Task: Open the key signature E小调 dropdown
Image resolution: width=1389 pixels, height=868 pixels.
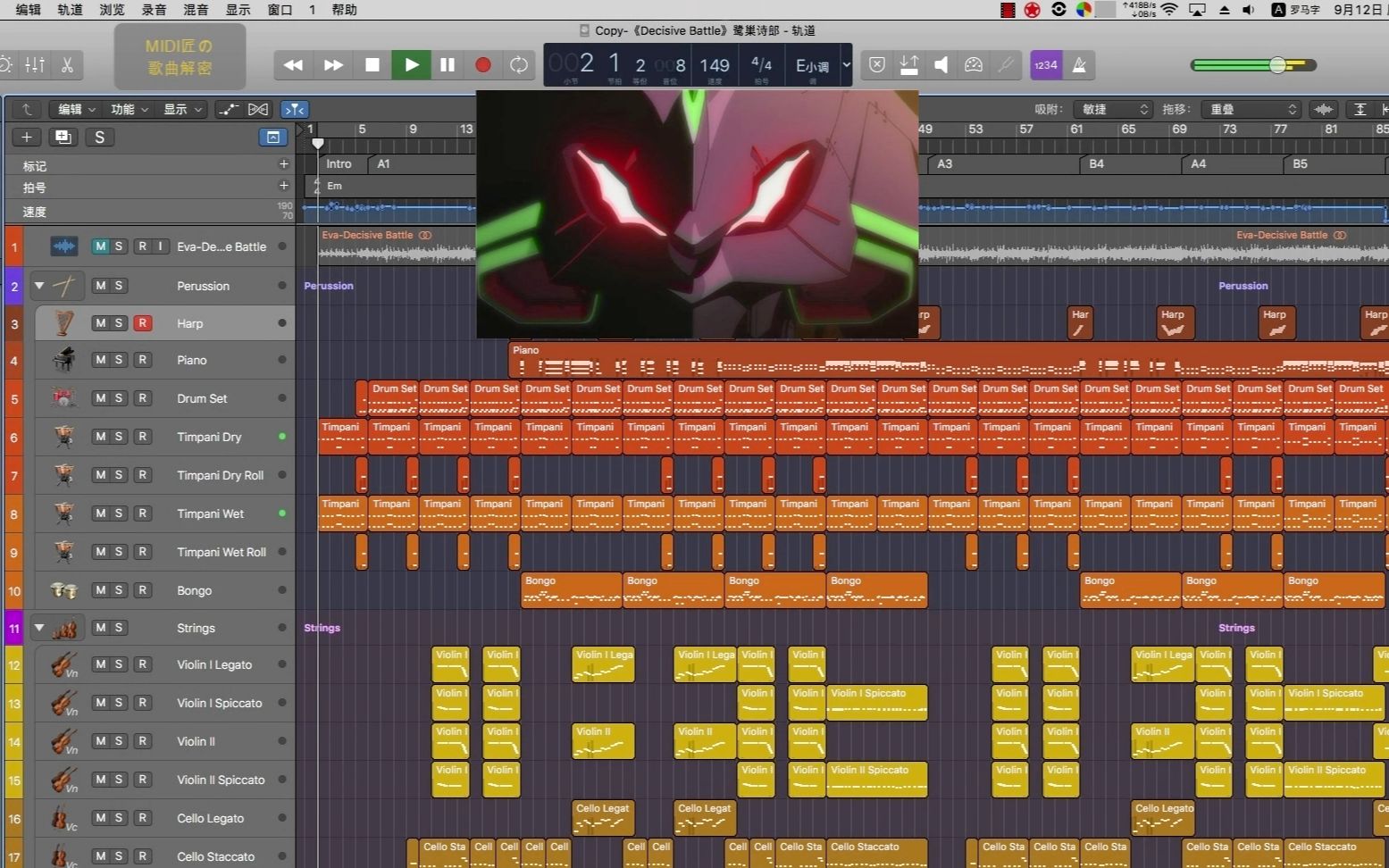Action: tap(812, 66)
